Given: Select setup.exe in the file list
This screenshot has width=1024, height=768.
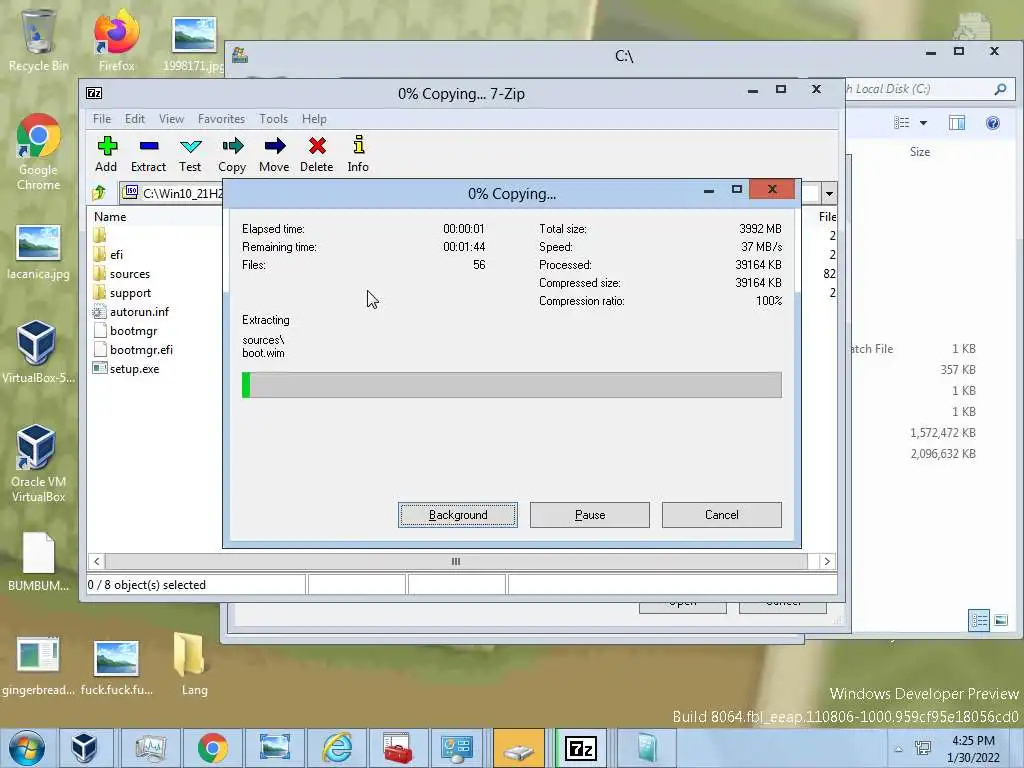Looking at the screenshot, I should (x=135, y=368).
